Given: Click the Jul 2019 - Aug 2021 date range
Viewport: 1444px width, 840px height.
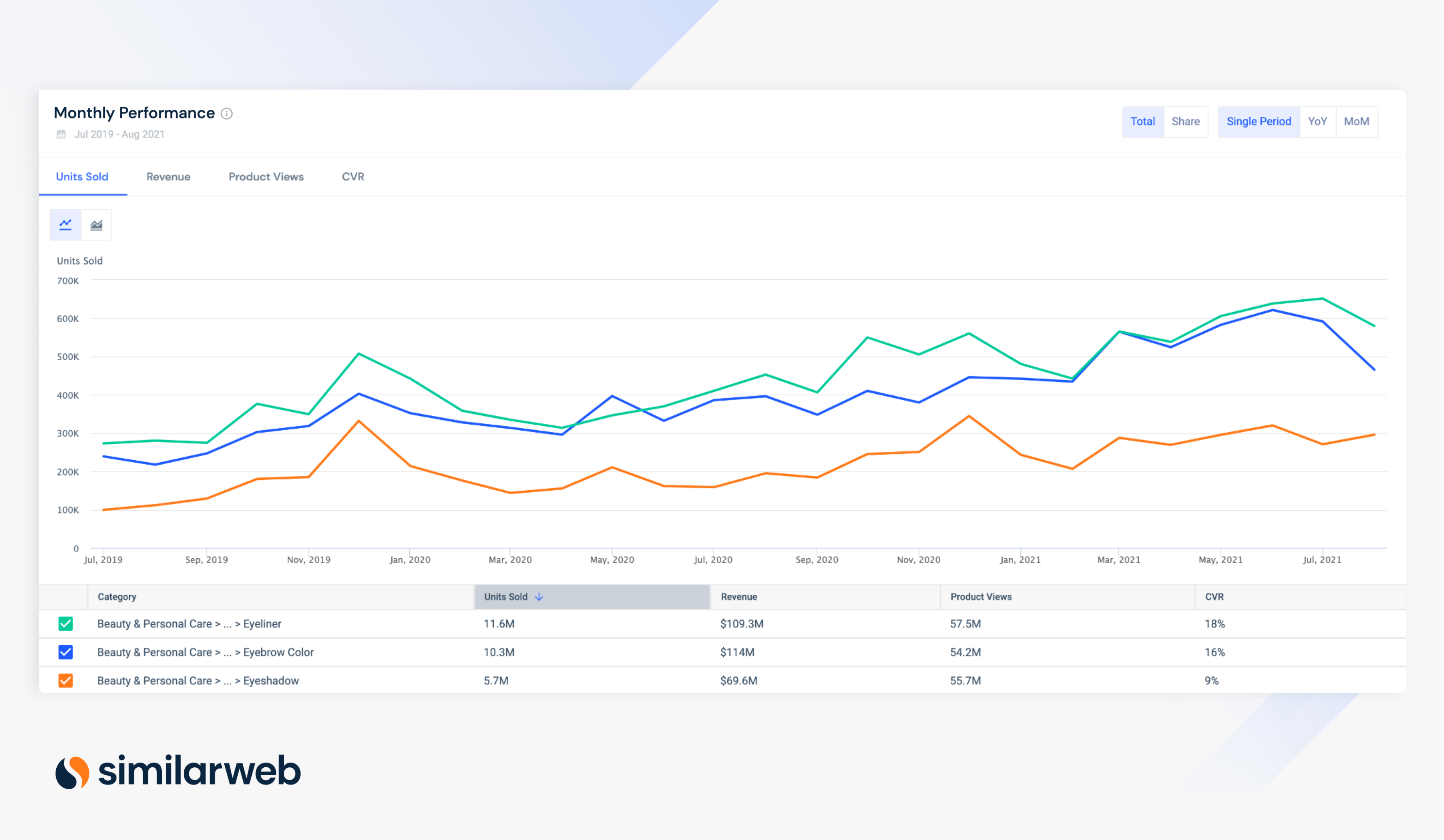Looking at the screenshot, I should coord(119,134).
